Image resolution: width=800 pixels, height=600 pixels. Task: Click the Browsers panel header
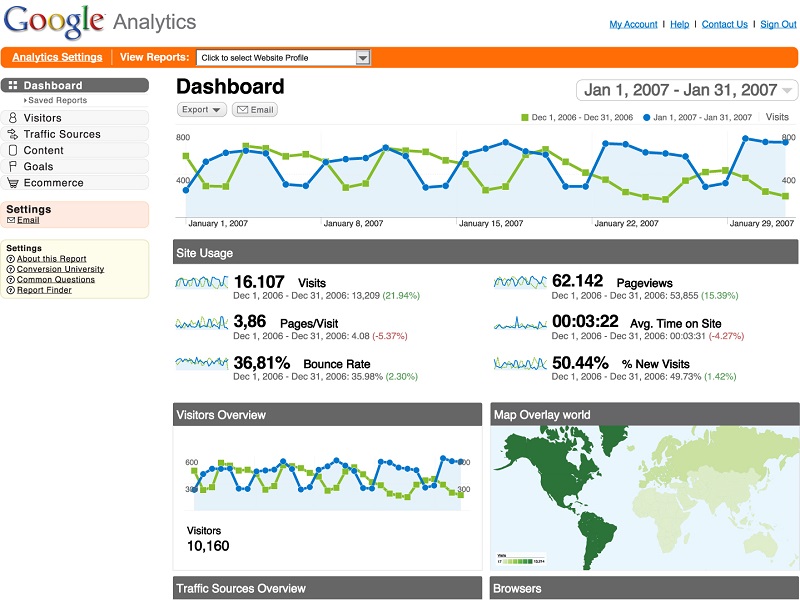645,588
